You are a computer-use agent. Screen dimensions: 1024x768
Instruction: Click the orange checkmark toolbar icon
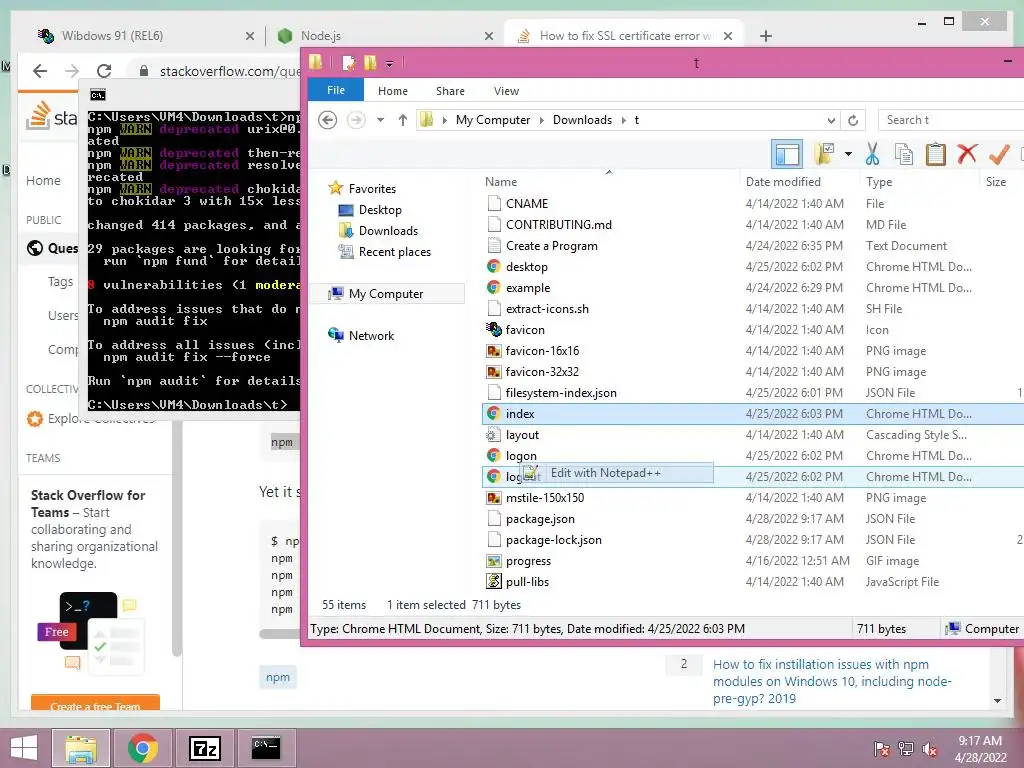[999, 154]
